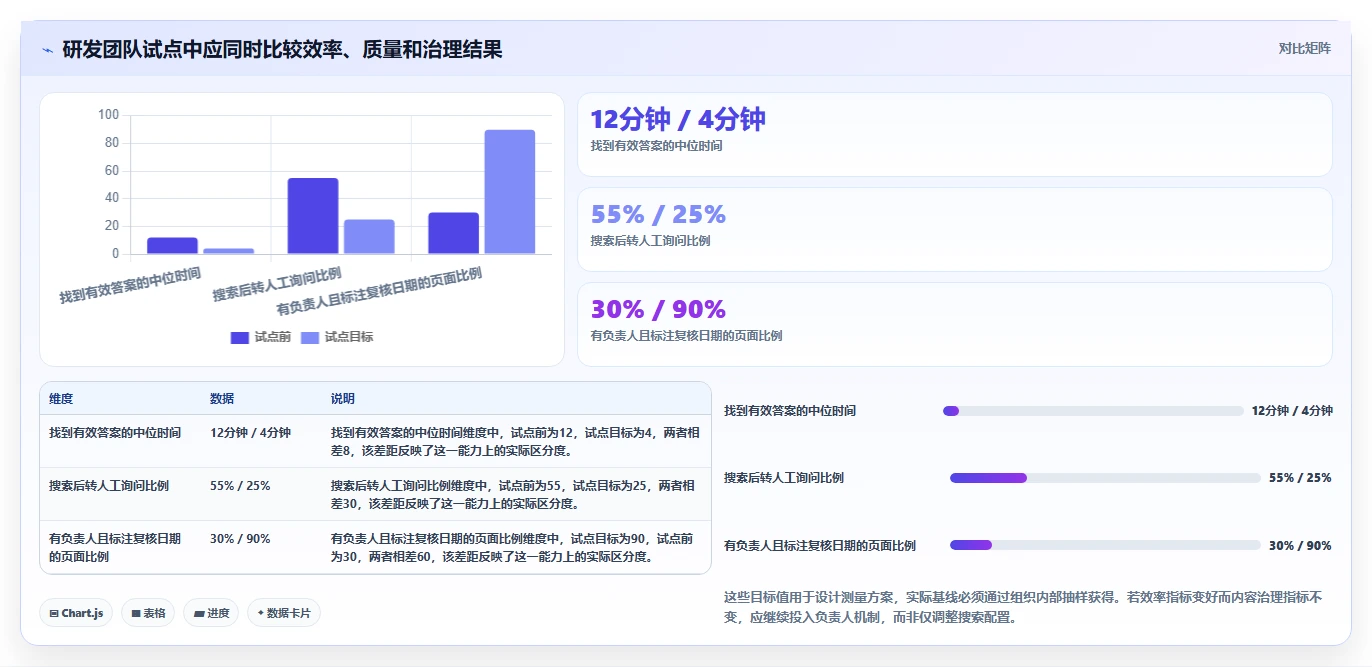This screenshot has width=1372, height=667.
Task: Click progress label 搜索后转人工询问比例
Action: coord(784,478)
